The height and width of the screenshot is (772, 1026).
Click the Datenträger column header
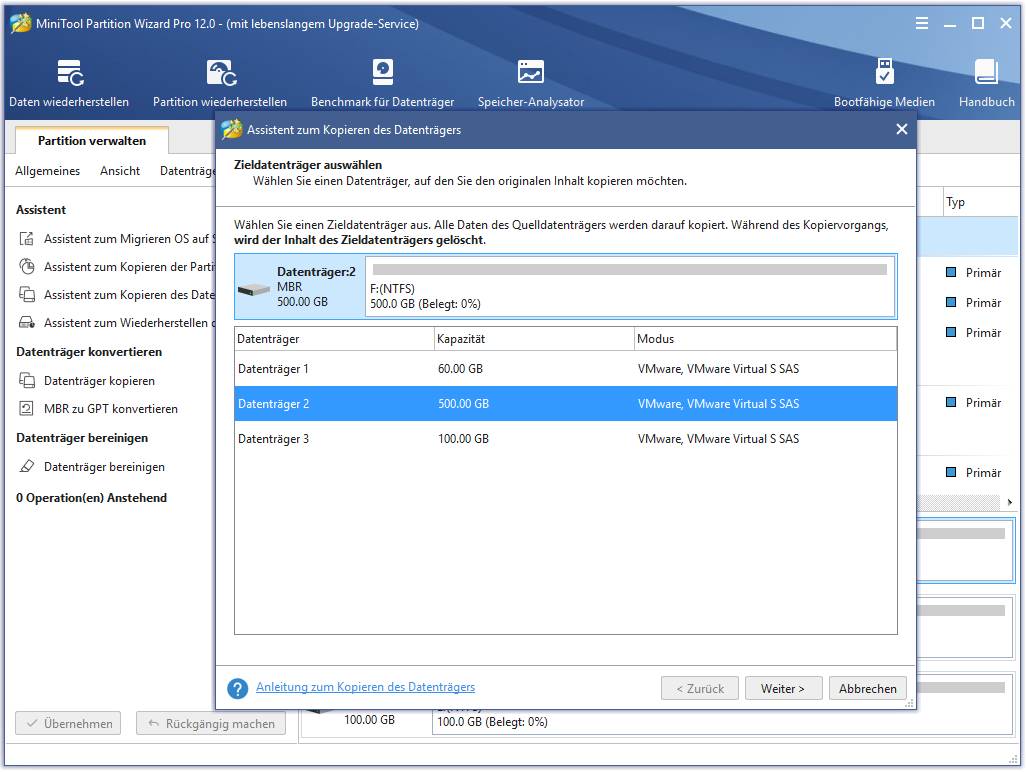pyautogui.click(x=334, y=339)
